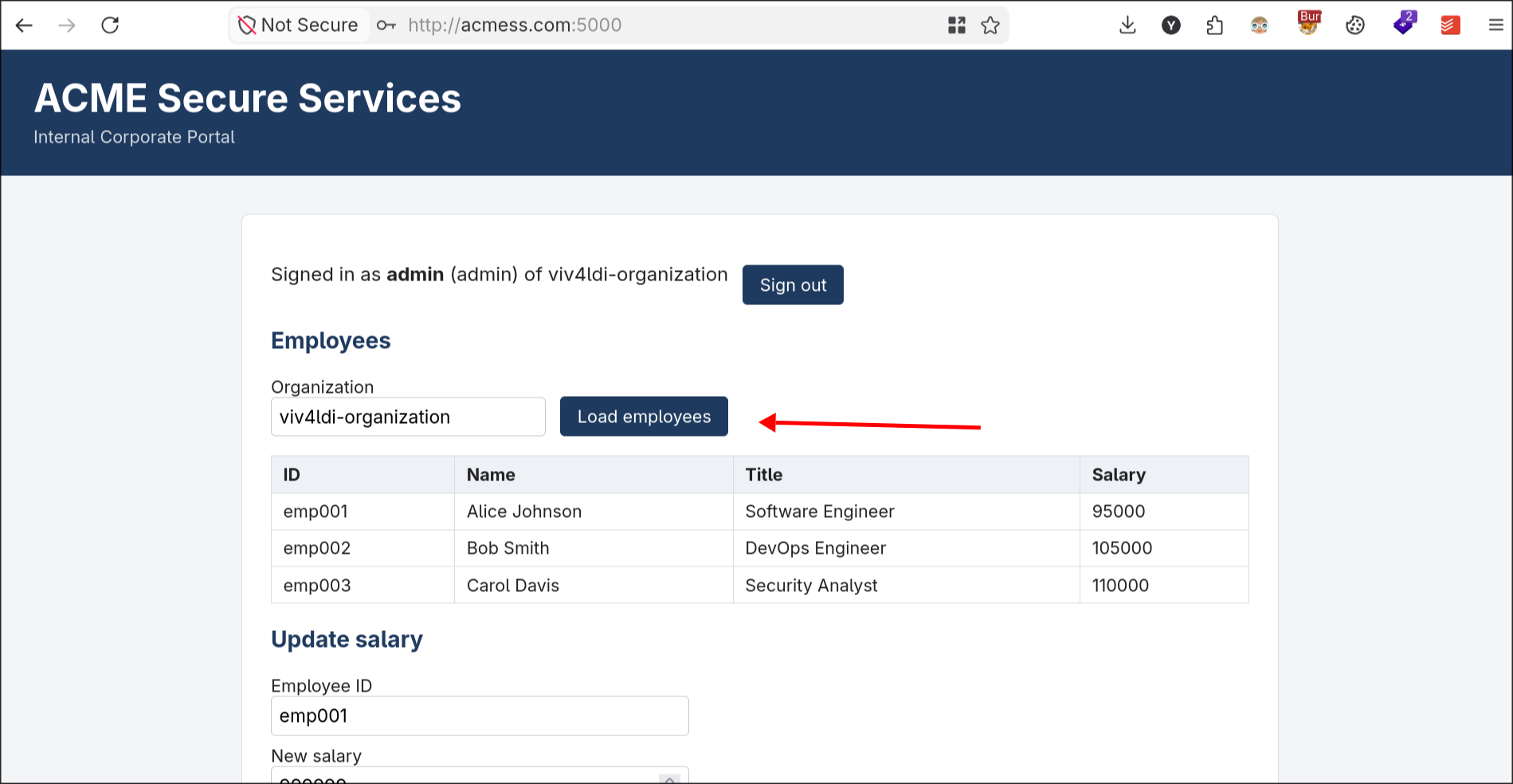Image resolution: width=1513 pixels, height=784 pixels.
Task: Click the Employees section heading
Action: click(x=331, y=341)
